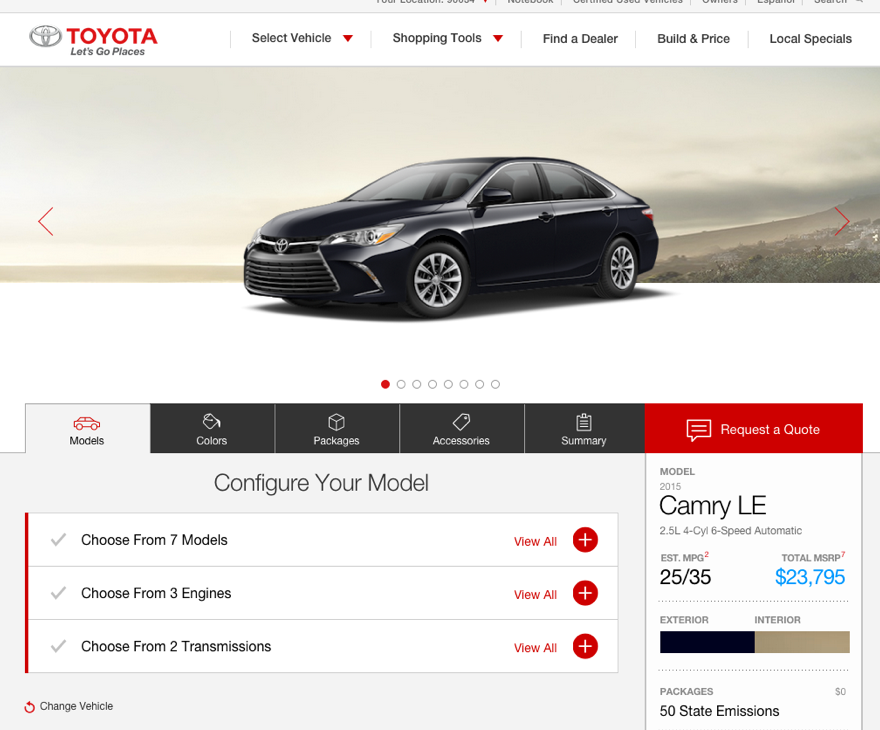Open Local Specials

810,39
